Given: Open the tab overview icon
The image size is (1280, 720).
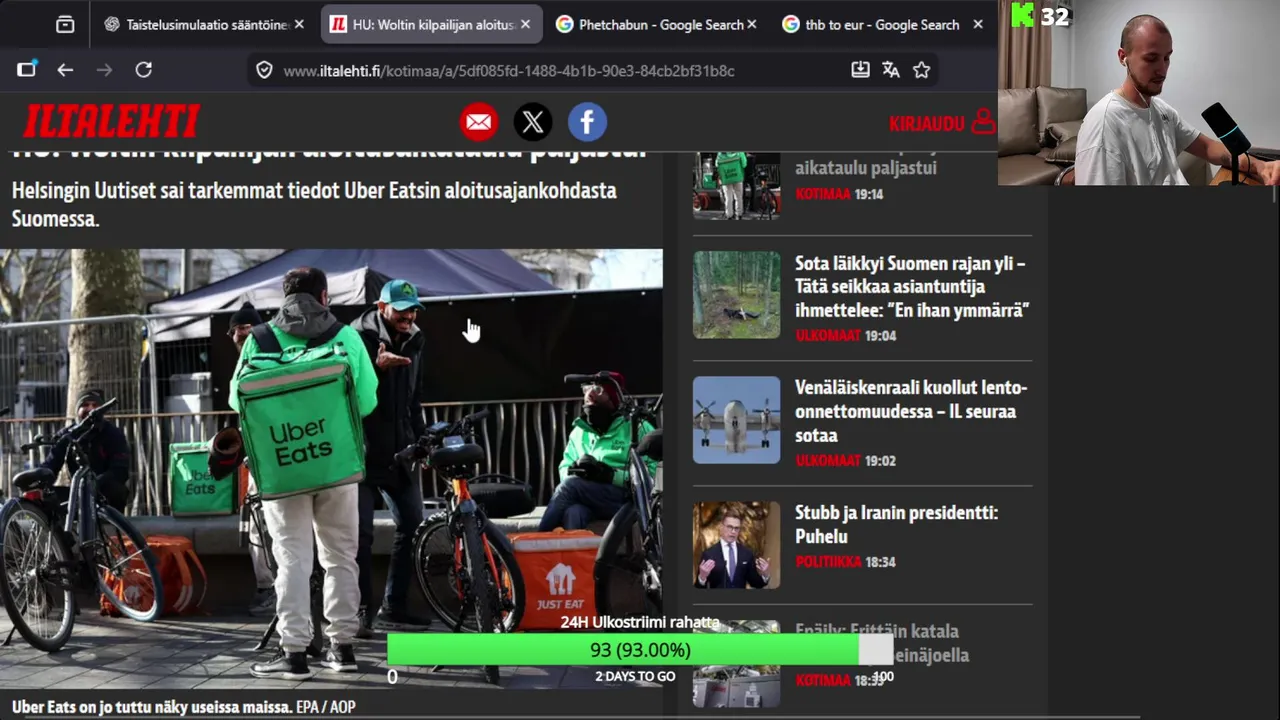Looking at the screenshot, I should 65,24.
